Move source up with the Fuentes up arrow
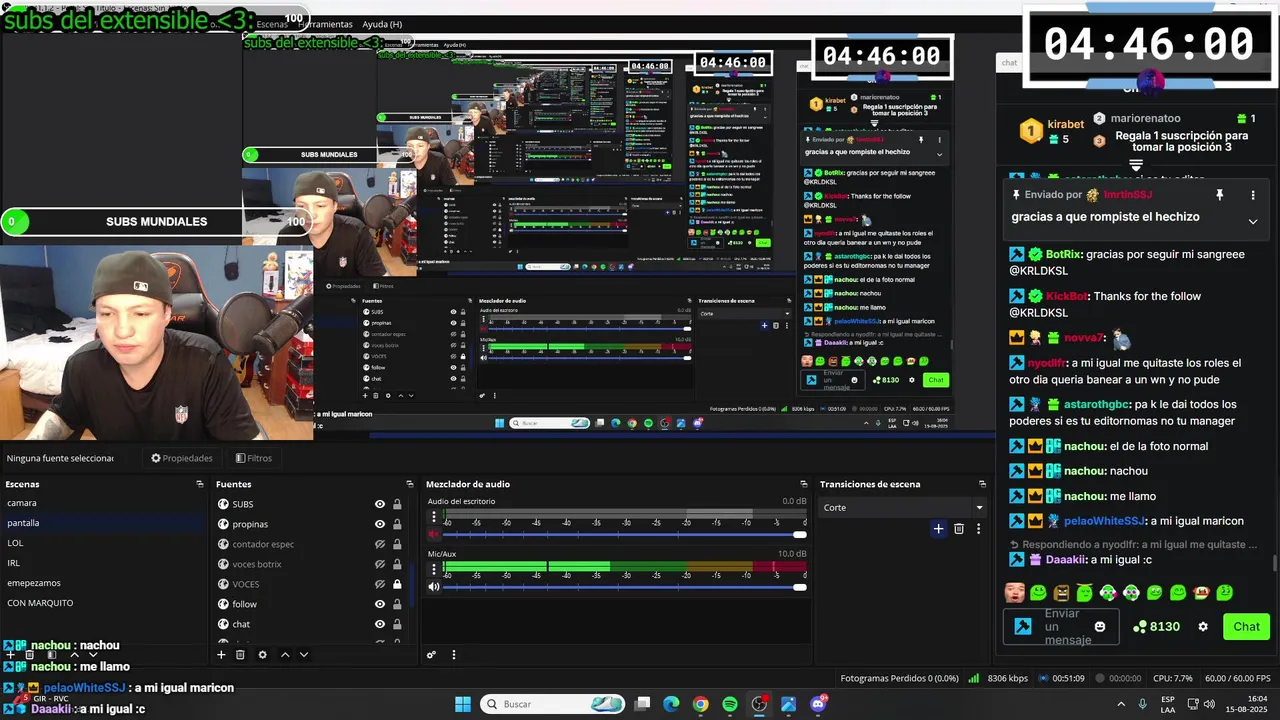The height and width of the screenshot is (720, 1280). pos(285,655)
